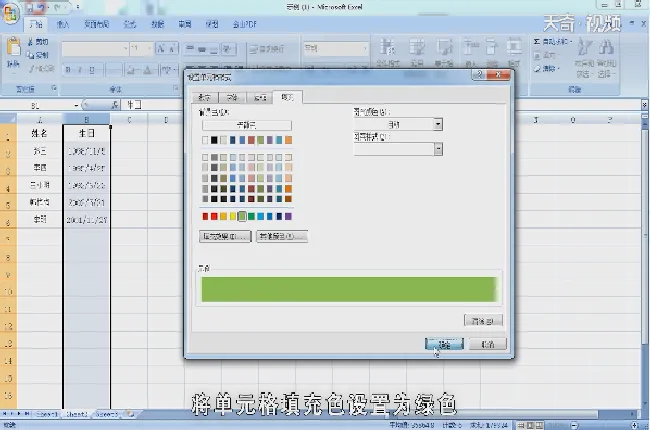Click the Paste clipboard icon
Image resolution: width=650 pixels, height=430 pixels.
[x=13, y=47]
